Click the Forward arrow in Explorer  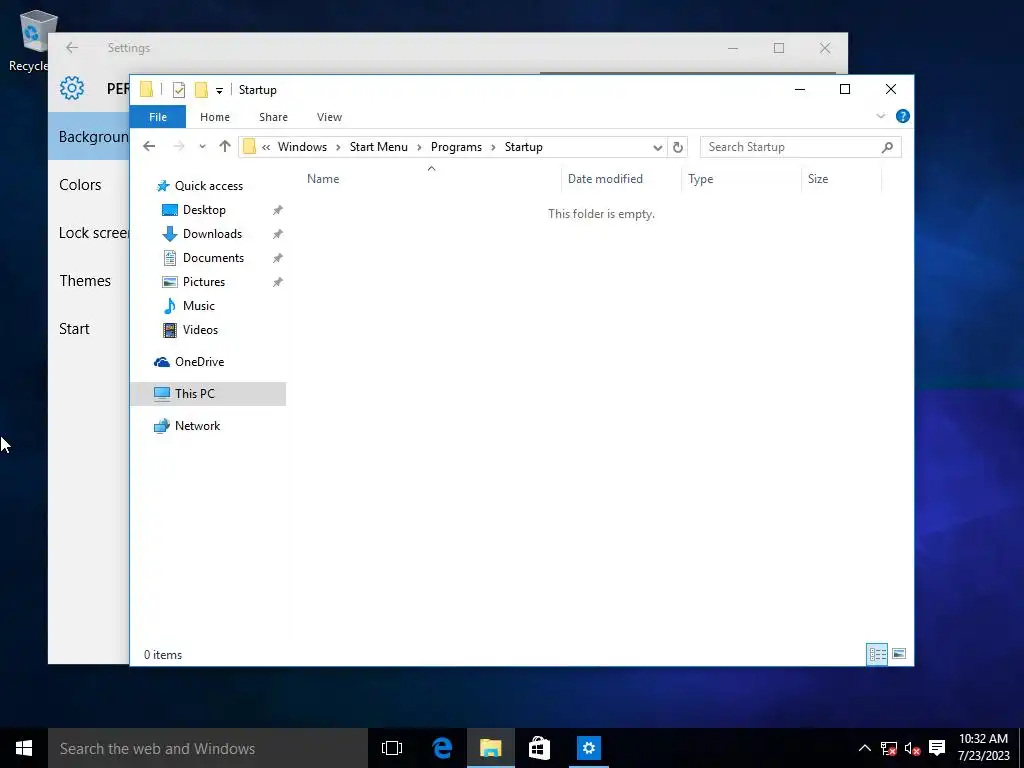coord(178,146)
